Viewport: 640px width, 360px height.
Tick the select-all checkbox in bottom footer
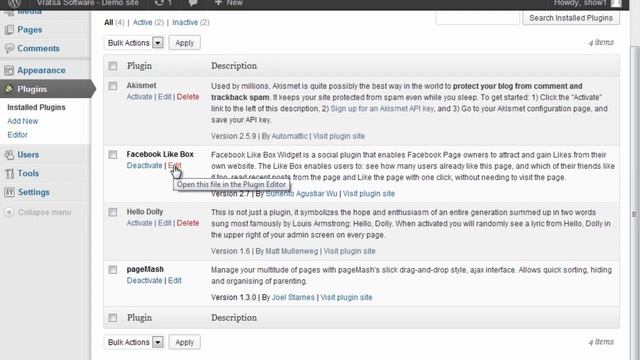(113, 318)
